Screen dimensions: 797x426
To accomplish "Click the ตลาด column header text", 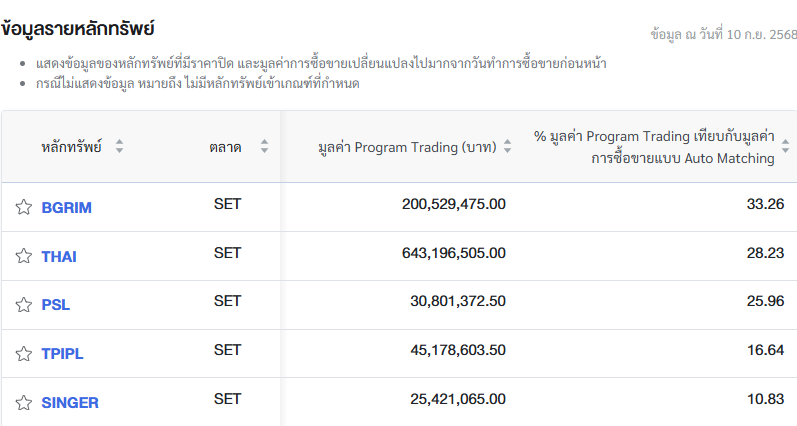I will point(225,147).
